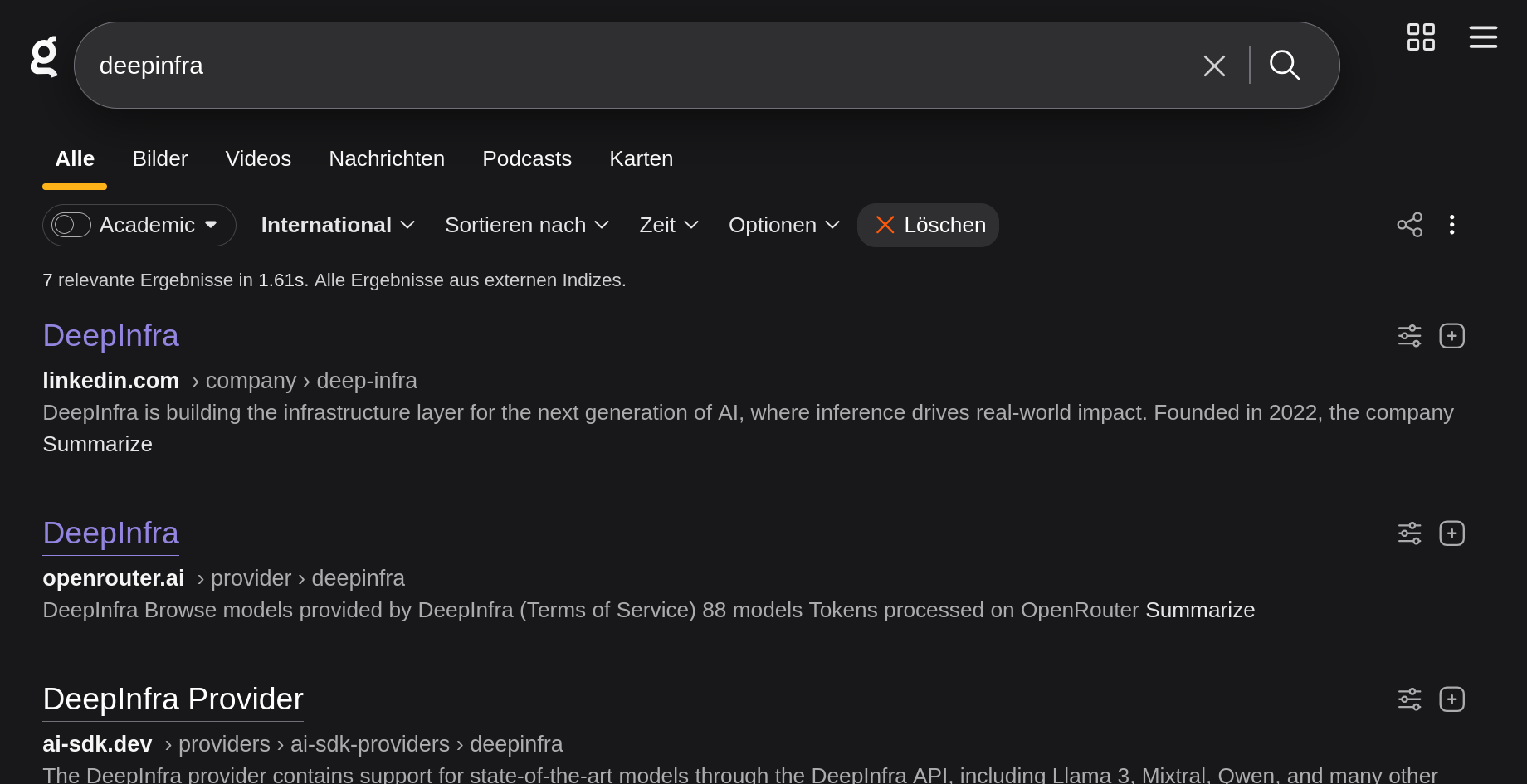Open the Zeit time filter dropdown

(x=669, y=225)
